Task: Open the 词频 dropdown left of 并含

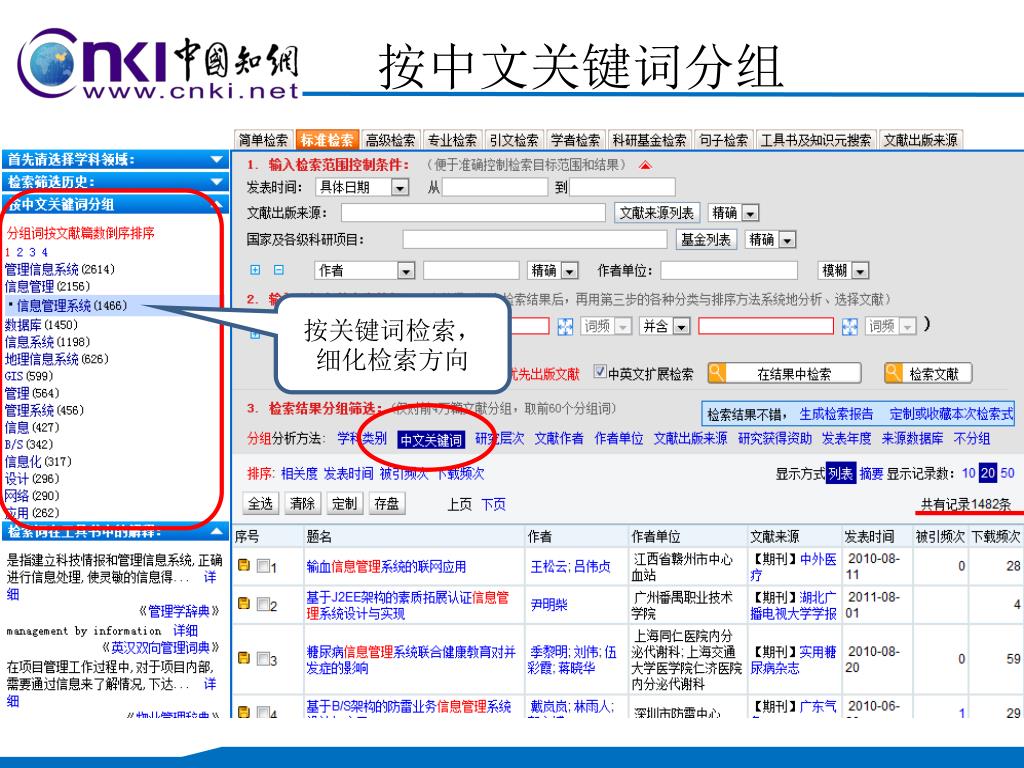Action: coord(624,326)
